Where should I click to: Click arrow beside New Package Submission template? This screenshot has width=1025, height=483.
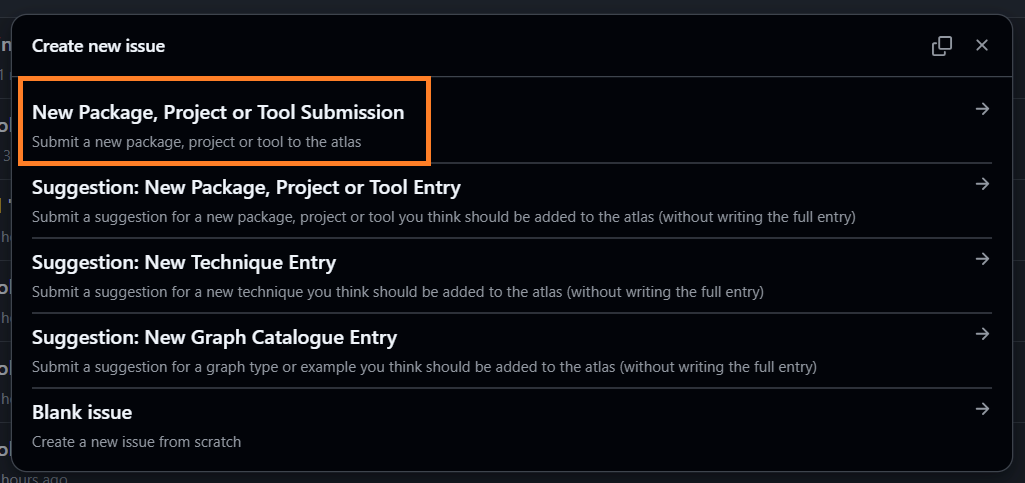982,109
